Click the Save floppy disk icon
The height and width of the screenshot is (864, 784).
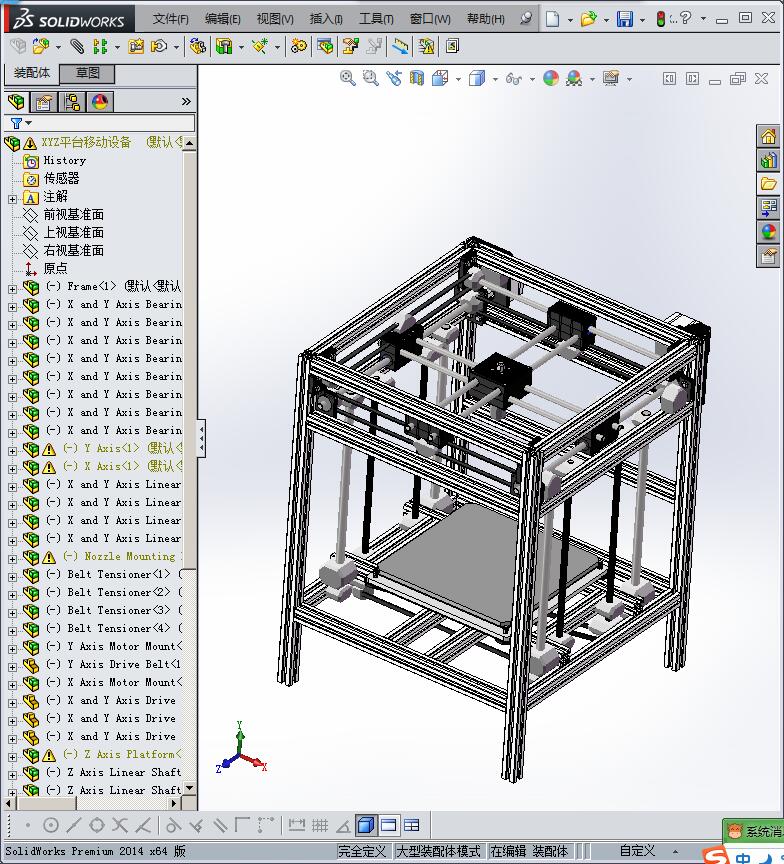point(625,19)
